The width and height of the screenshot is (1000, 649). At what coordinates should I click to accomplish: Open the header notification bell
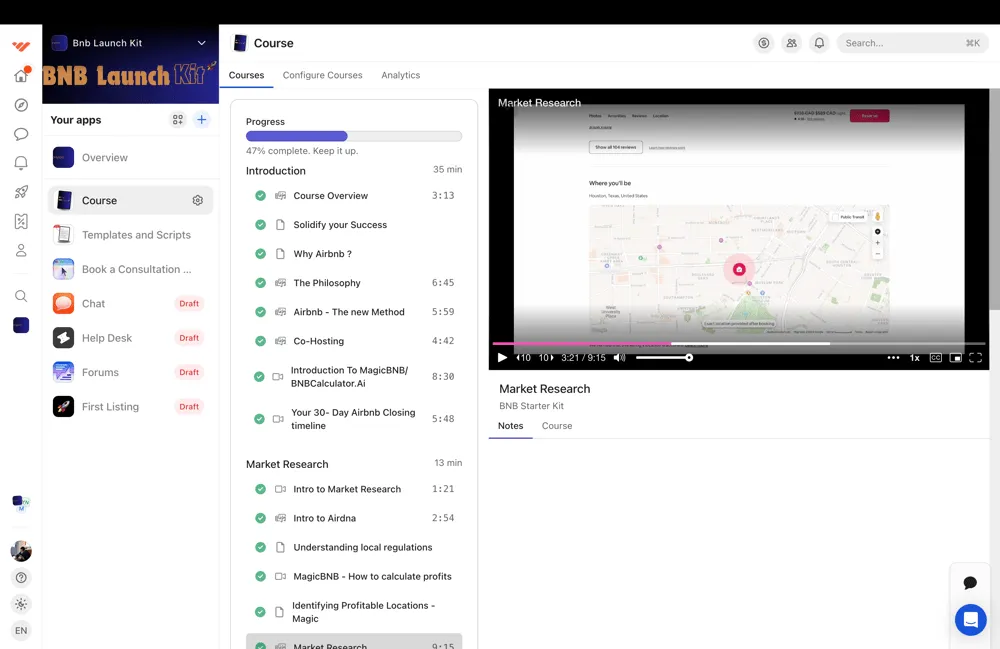(x=820, y=43)
